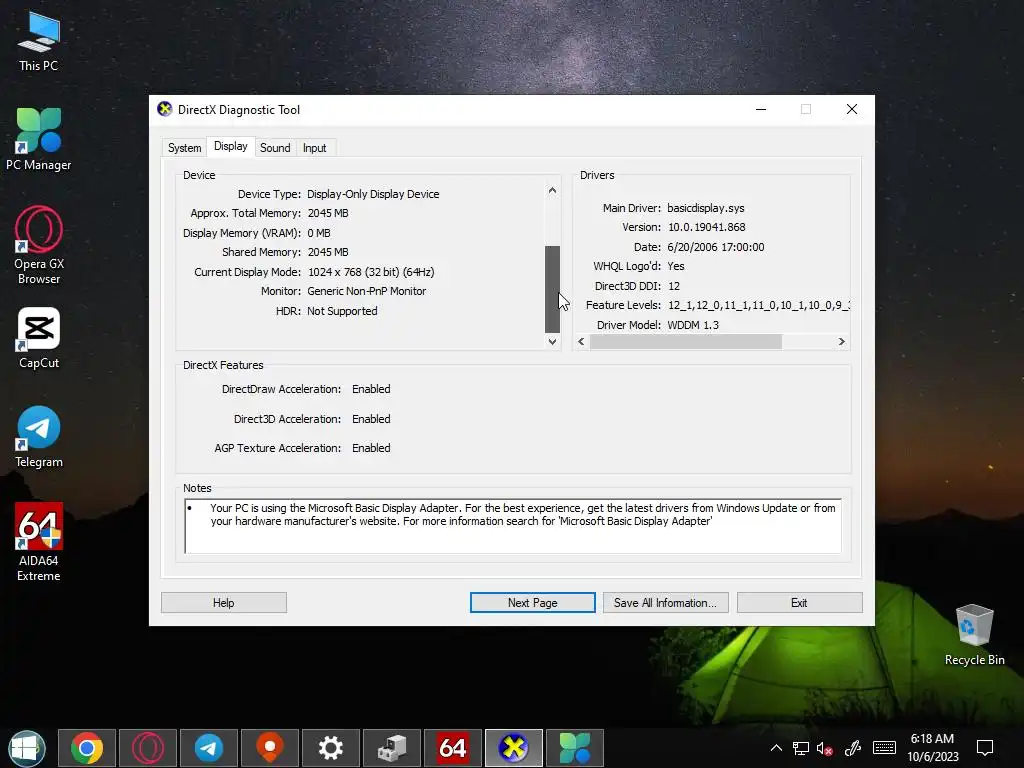Open Settings gear in taskbar
Image resolution: width=1024 pixels, height=768 pixels.
[330, 748]
